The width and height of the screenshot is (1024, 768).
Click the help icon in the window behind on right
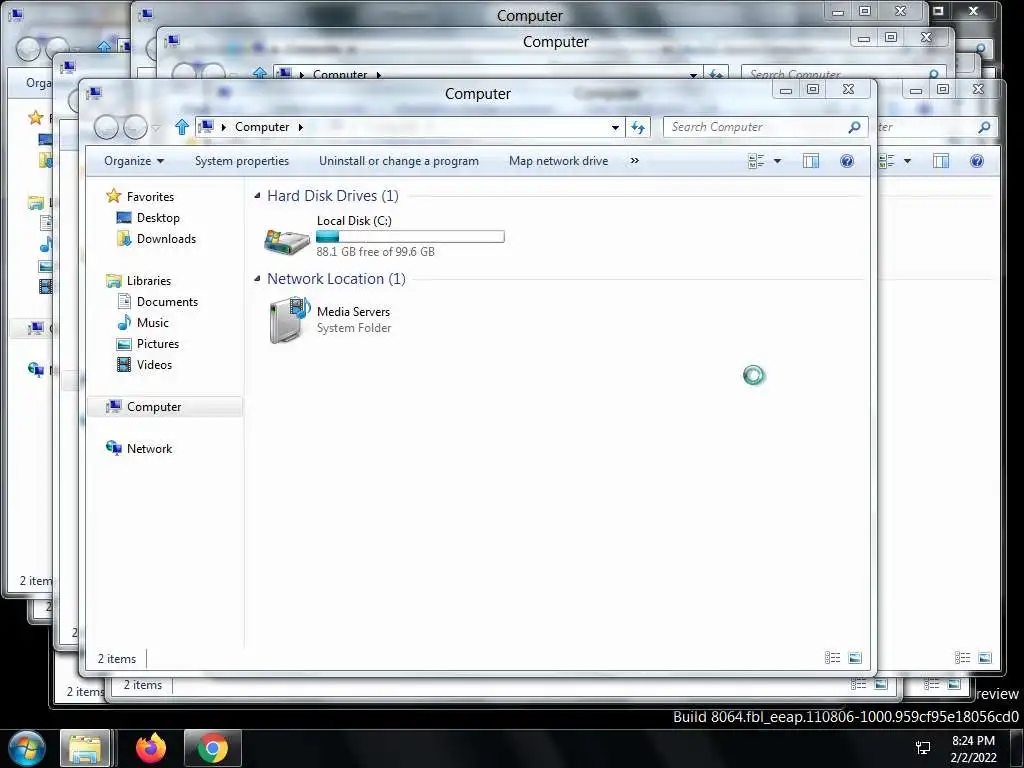(976, 161)
